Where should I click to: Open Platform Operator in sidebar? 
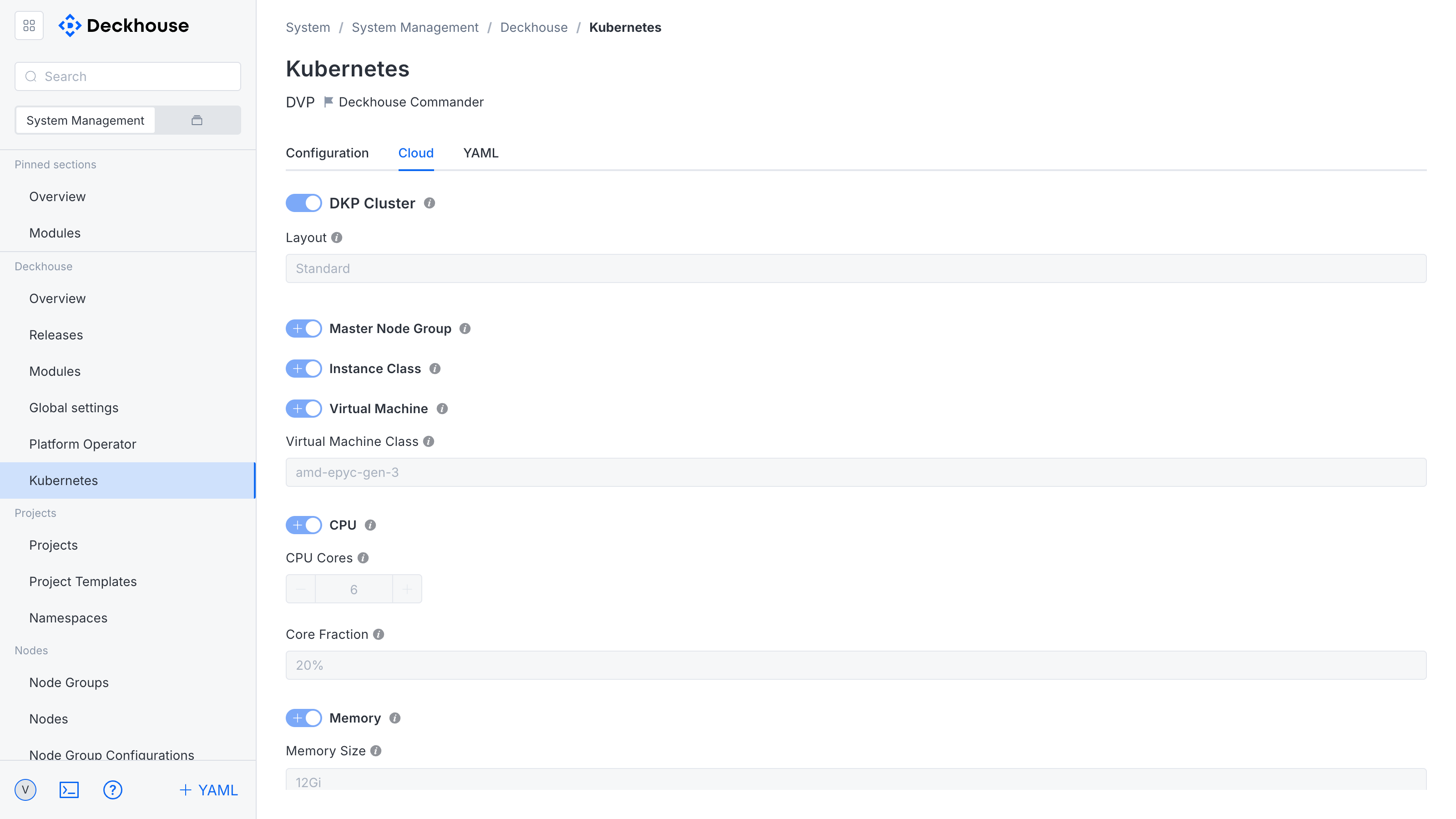128,444
